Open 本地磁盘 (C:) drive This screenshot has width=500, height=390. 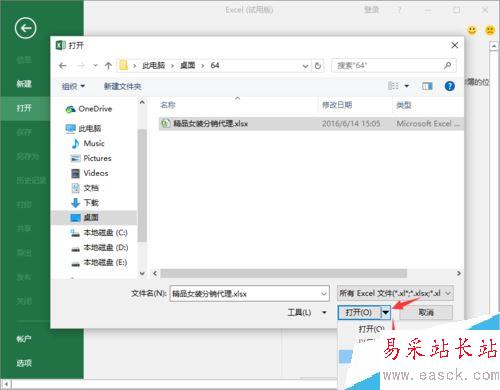[x=99, y=233]
